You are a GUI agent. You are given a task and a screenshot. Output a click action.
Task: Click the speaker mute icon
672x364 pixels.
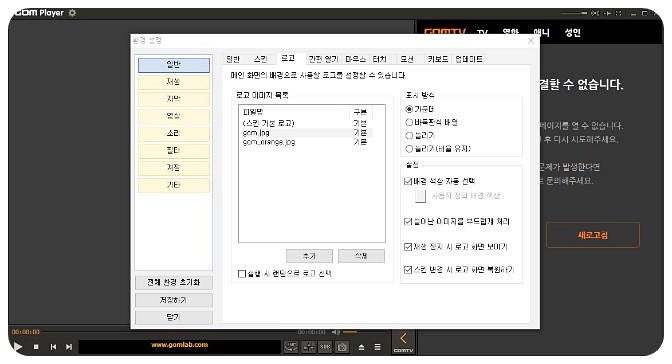(x=336, y=332)
